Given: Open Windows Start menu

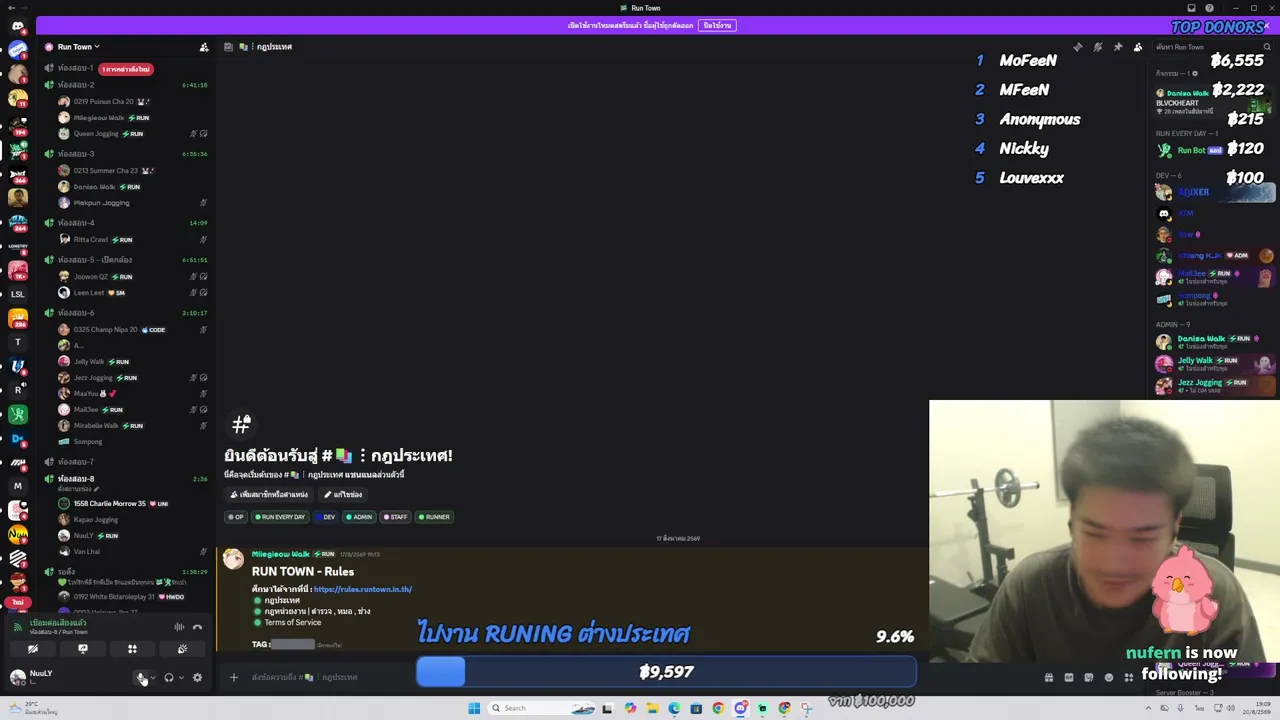Looking at the screenshot, I should point(474,708).
